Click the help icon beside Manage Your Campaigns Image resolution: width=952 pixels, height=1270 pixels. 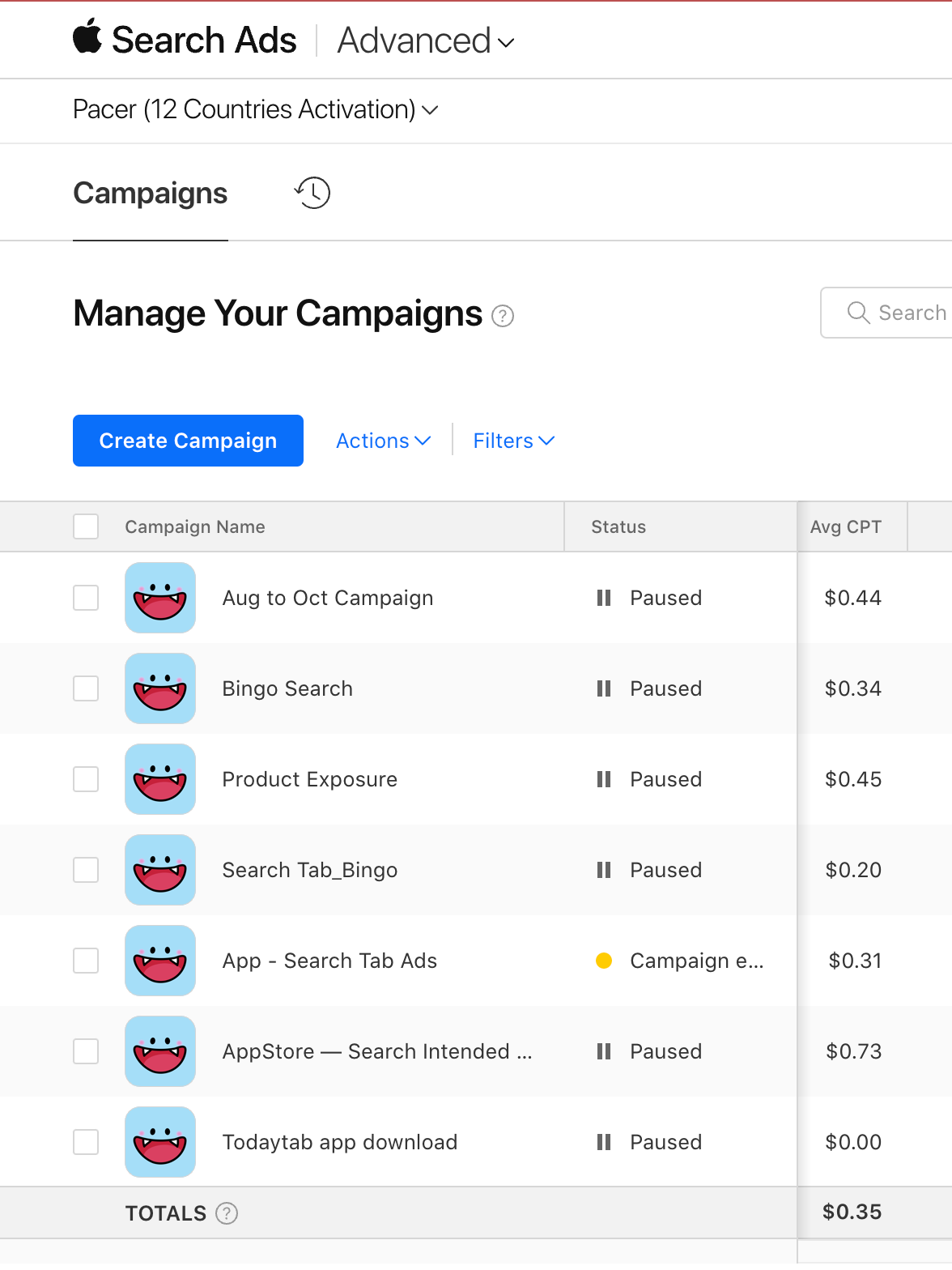click(x=503, y=315)
